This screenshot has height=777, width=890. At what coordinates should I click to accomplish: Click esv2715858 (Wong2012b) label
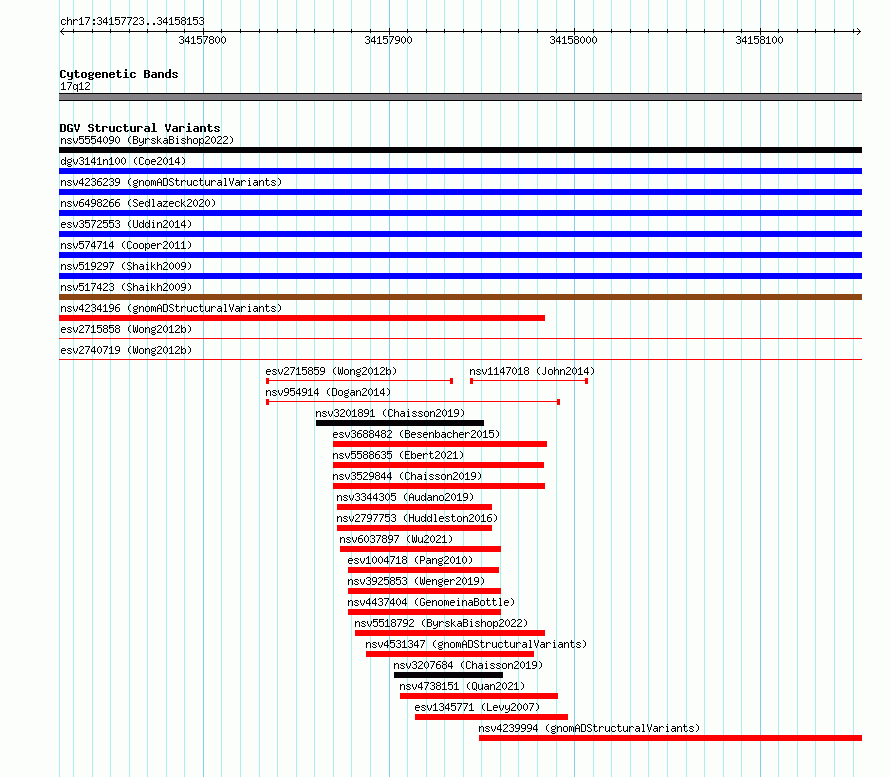point(126,329)
